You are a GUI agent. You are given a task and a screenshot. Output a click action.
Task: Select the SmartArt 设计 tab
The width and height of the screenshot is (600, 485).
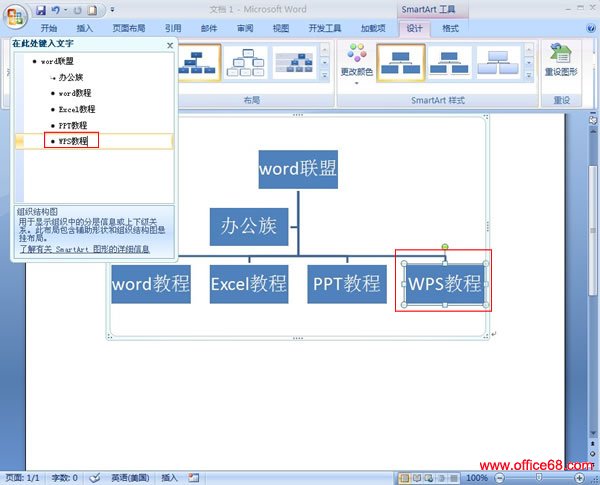(x=414, y=28)
